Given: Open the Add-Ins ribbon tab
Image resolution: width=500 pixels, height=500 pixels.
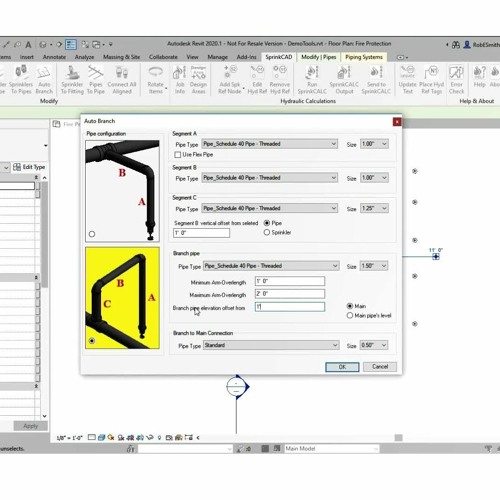Looking at the screenshot, I should coord(246,57).
